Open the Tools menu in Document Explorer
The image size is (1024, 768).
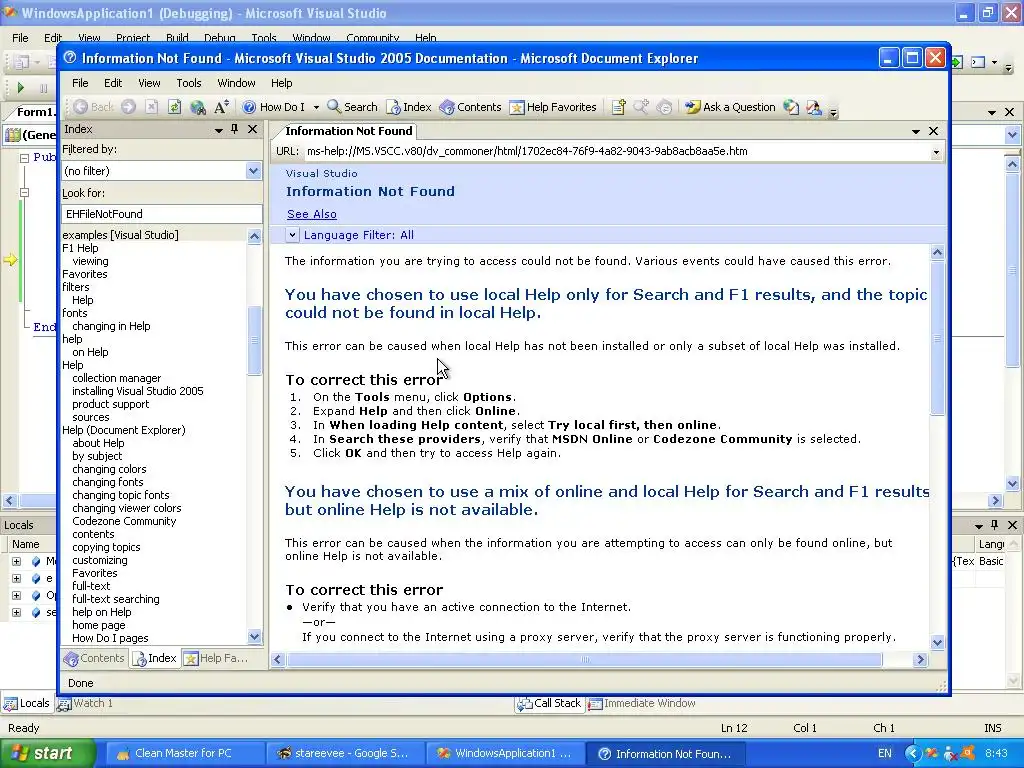point(189,83)
